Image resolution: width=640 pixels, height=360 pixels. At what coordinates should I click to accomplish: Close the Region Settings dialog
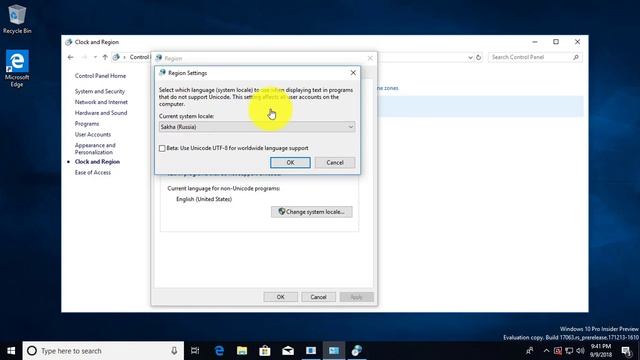coord(353,73)
